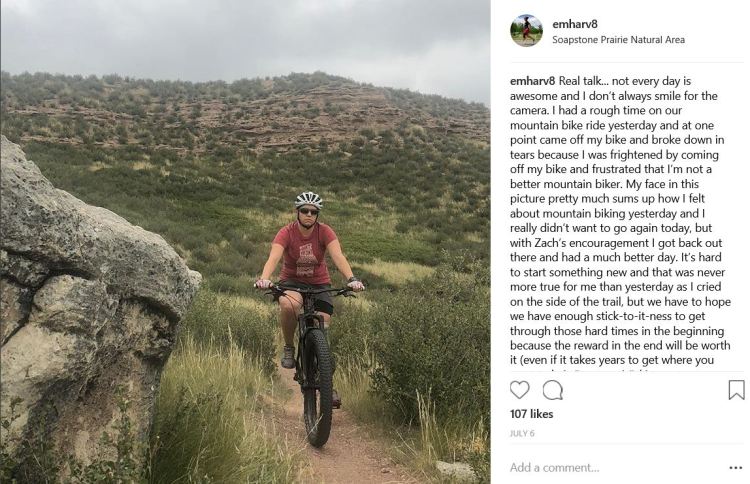The width and height of the screenshot is (750, 484).
Task: Open comments via the speech bubble icon
Action: point(552,390)
